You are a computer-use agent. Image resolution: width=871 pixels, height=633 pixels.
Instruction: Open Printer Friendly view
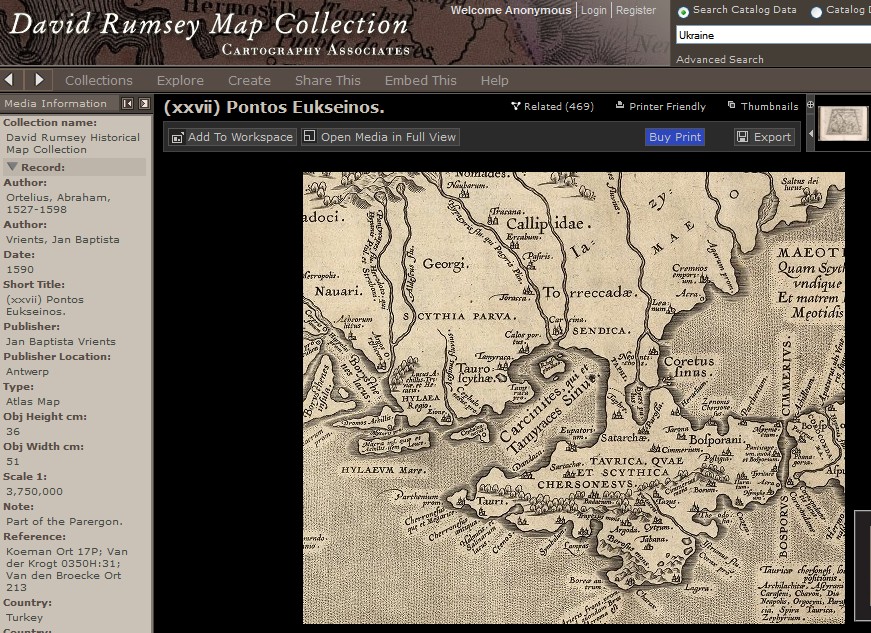point(660,106)
